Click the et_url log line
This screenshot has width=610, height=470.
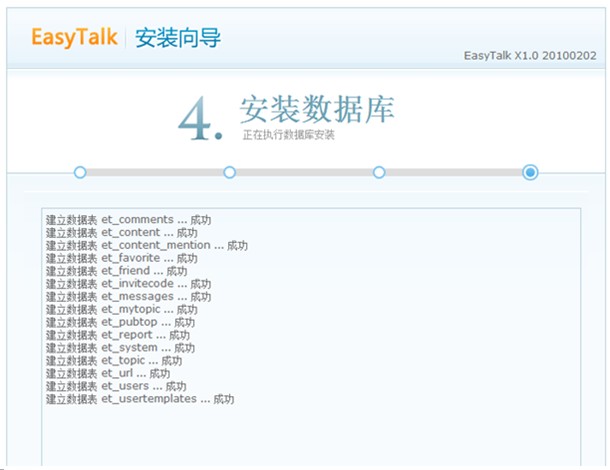108,374
